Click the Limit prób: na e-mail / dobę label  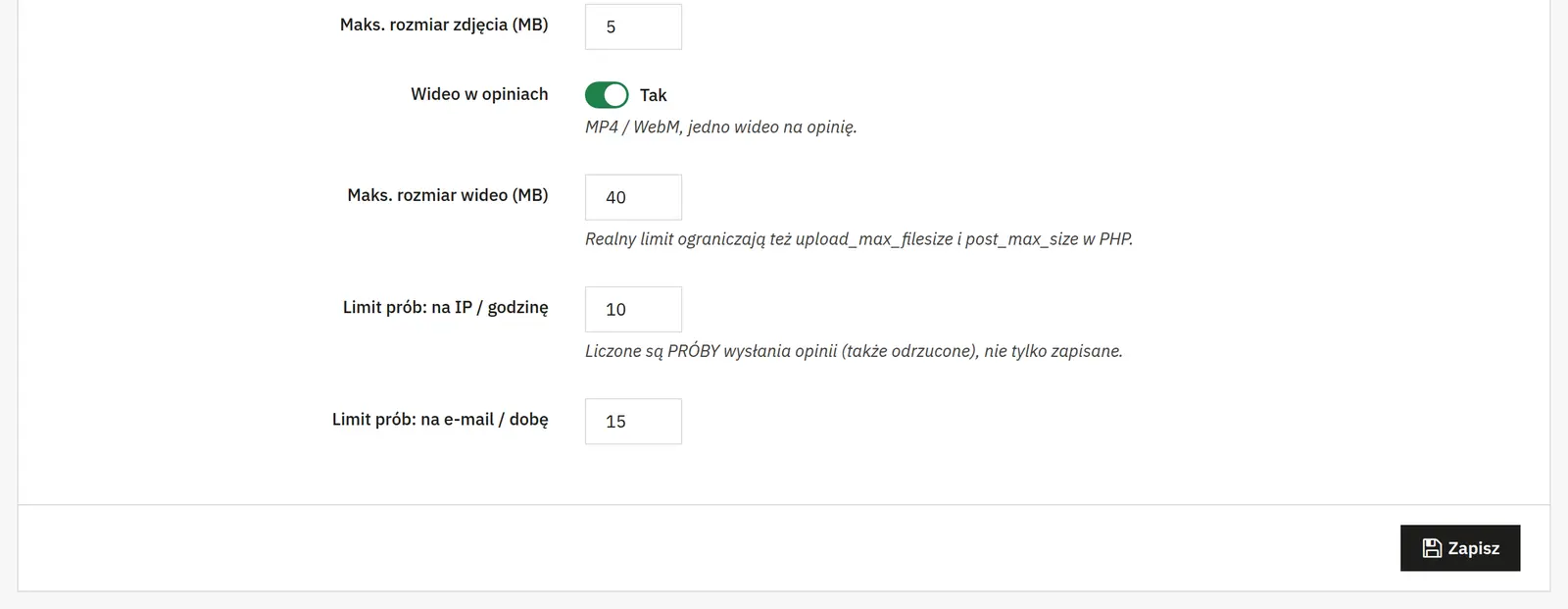click(x=440, y=419)
